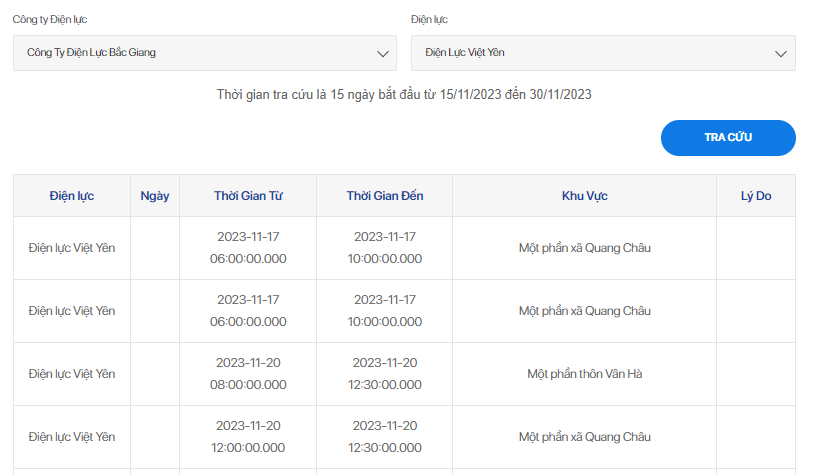This screenshot has height=475, width=821.
Task: Open the Công ty Điện lực dropdown
Action: (205, 53)
